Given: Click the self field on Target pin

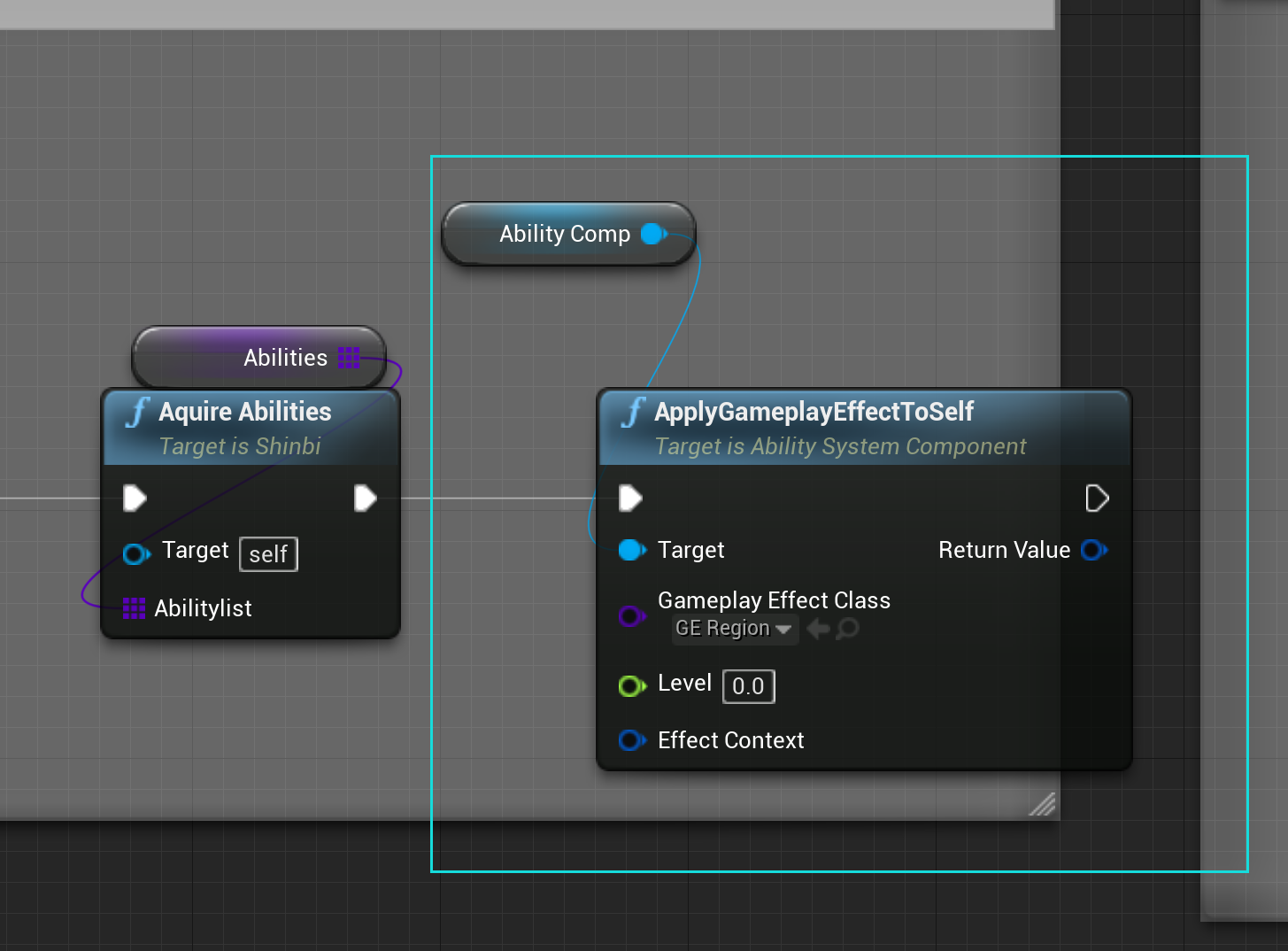Looking at the screenshot, I should (267, 553).
